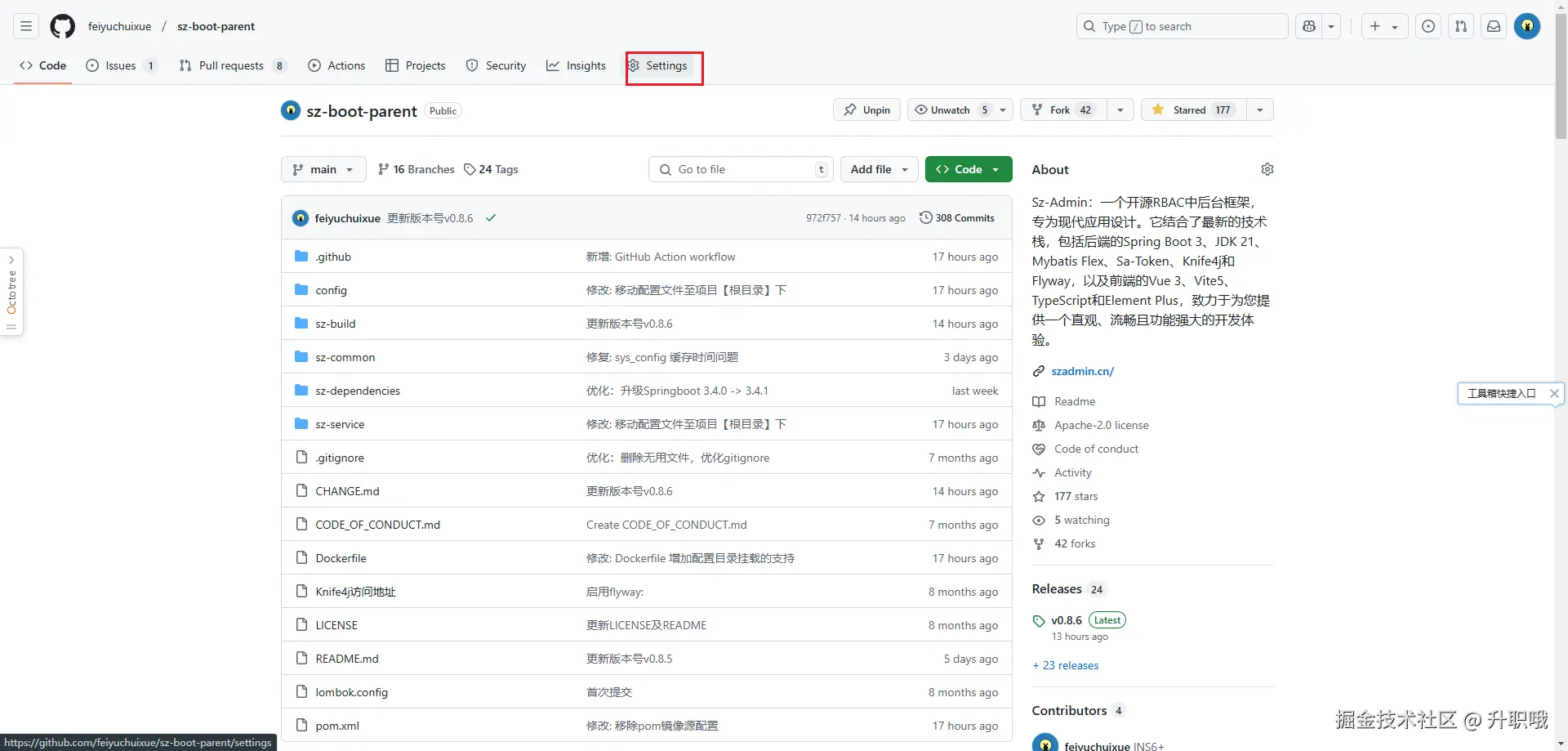Open the v0.8.6 latest release

click(1067, 620)
